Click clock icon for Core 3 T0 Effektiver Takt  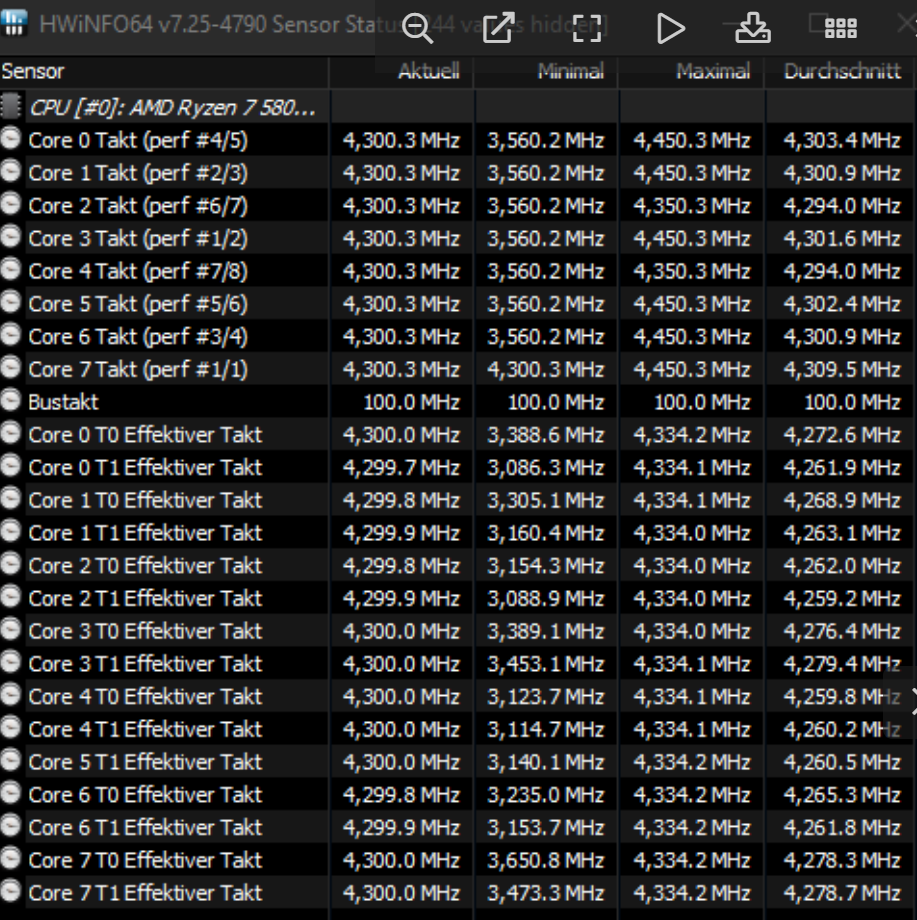click(x=11, y=630)
